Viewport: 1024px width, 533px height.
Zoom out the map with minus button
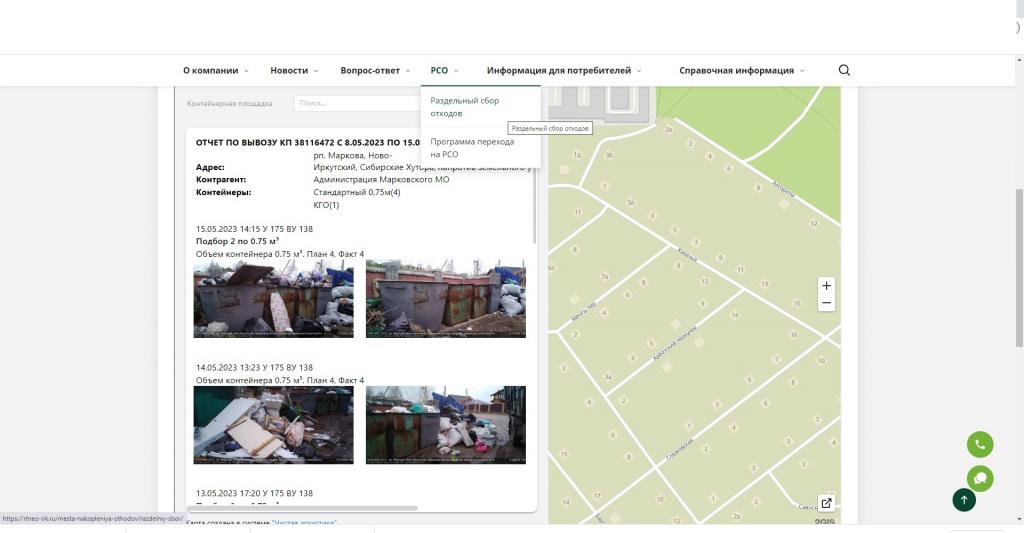tap(826, 303)
